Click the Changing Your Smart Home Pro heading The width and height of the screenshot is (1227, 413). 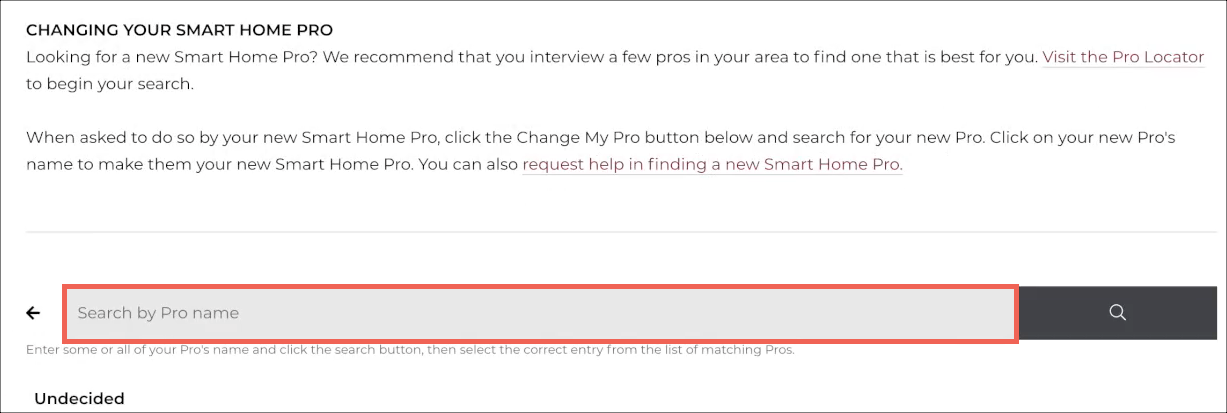[x=179, y=31]
